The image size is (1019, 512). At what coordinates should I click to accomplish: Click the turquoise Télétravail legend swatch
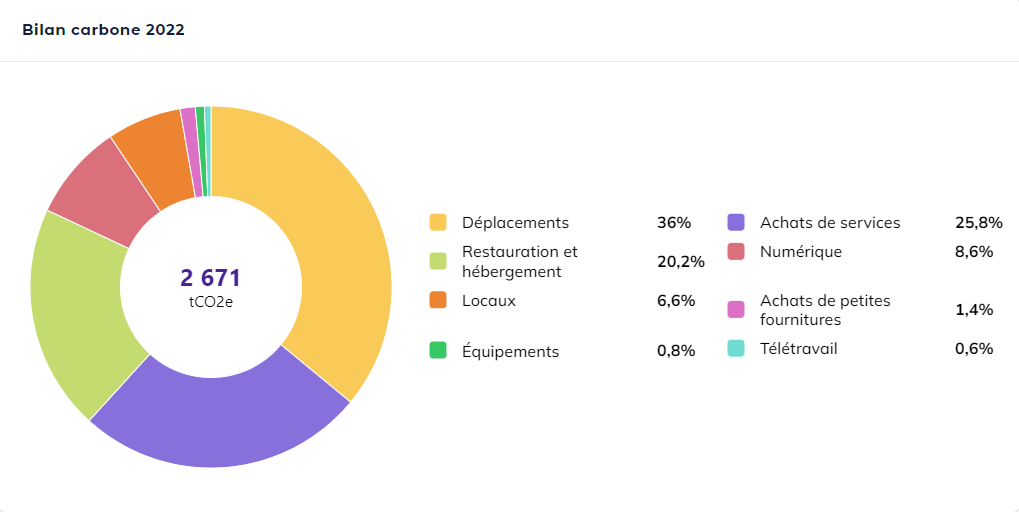click(x=736, y=348)
